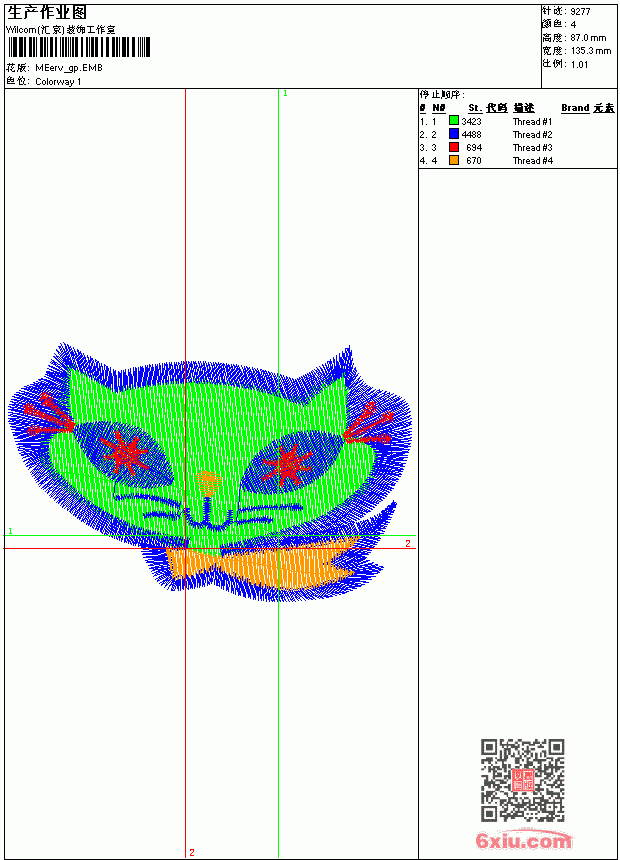The width and height of the screenshot is (620, 860).
Task: Click the red Thread #3 color swatch
Action: [x=454, y=147]
